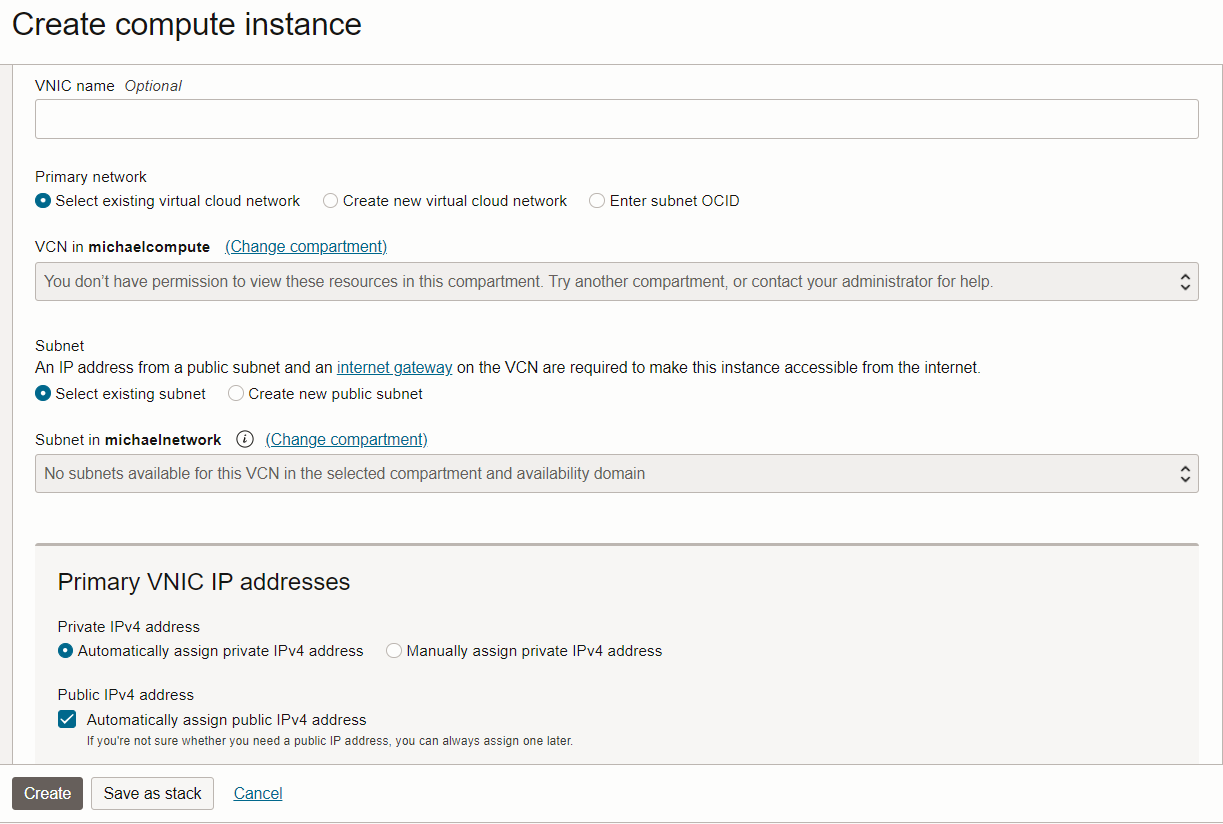This screenshot has width=1223, height=824.
Task: Select existing virtual cloud network radio
Action: pyautogui.click(x=43, y=201)
